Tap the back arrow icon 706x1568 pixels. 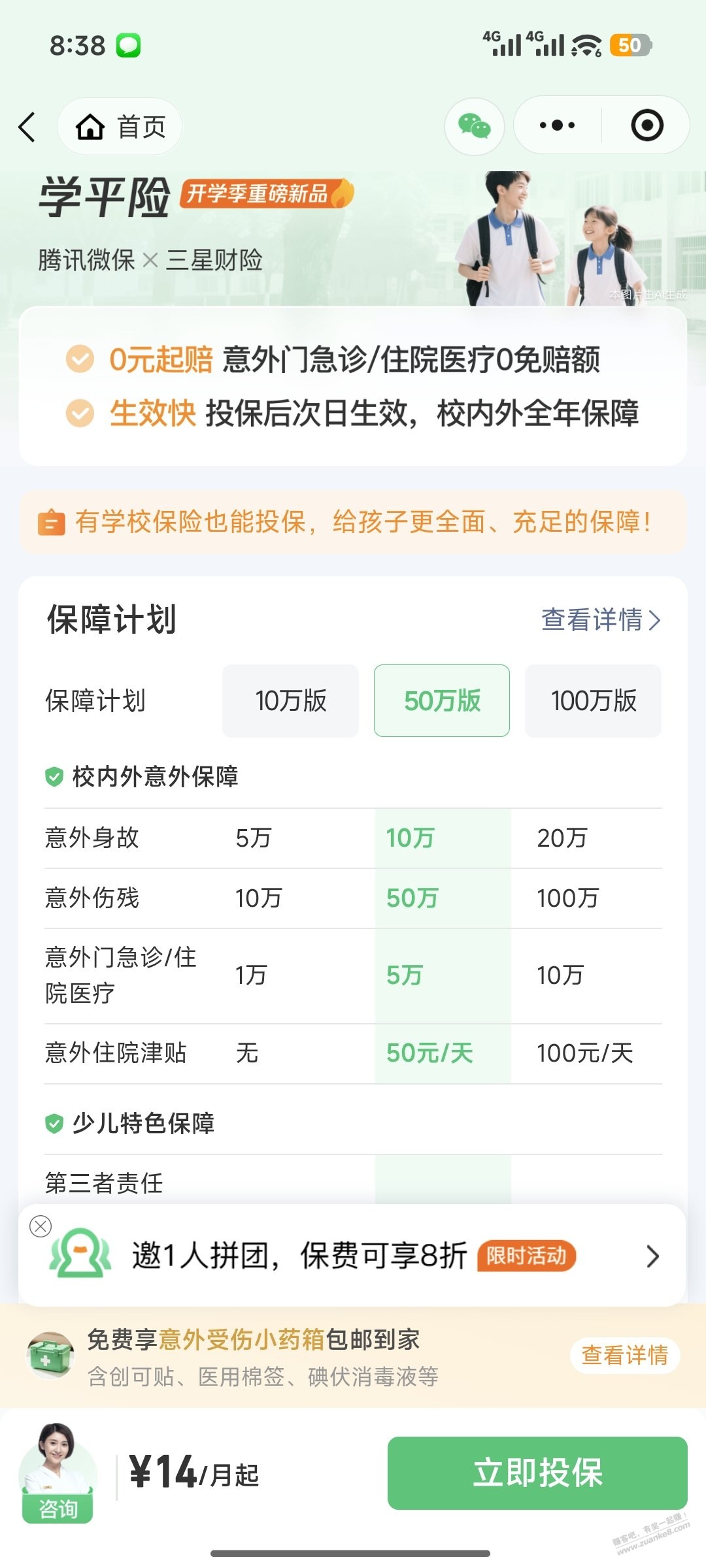point(27,127)
